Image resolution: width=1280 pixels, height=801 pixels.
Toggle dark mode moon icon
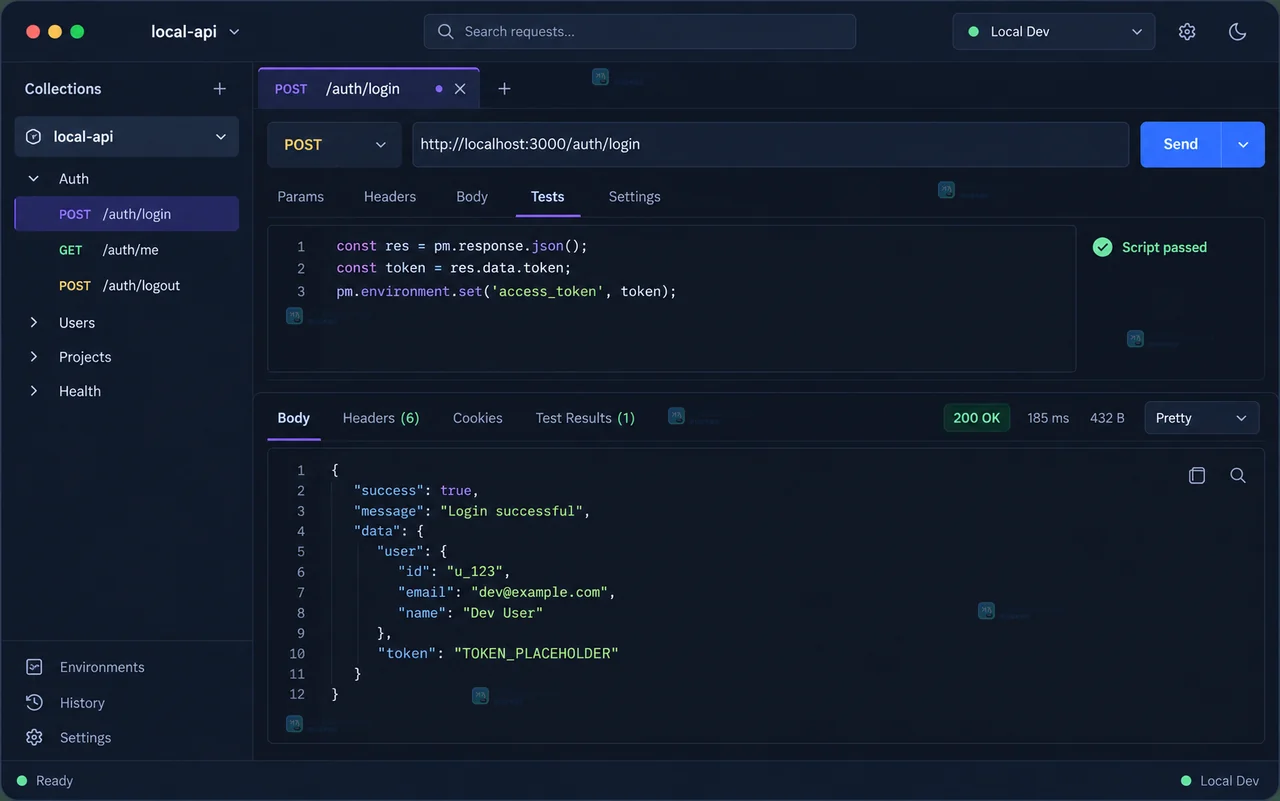1237,32
